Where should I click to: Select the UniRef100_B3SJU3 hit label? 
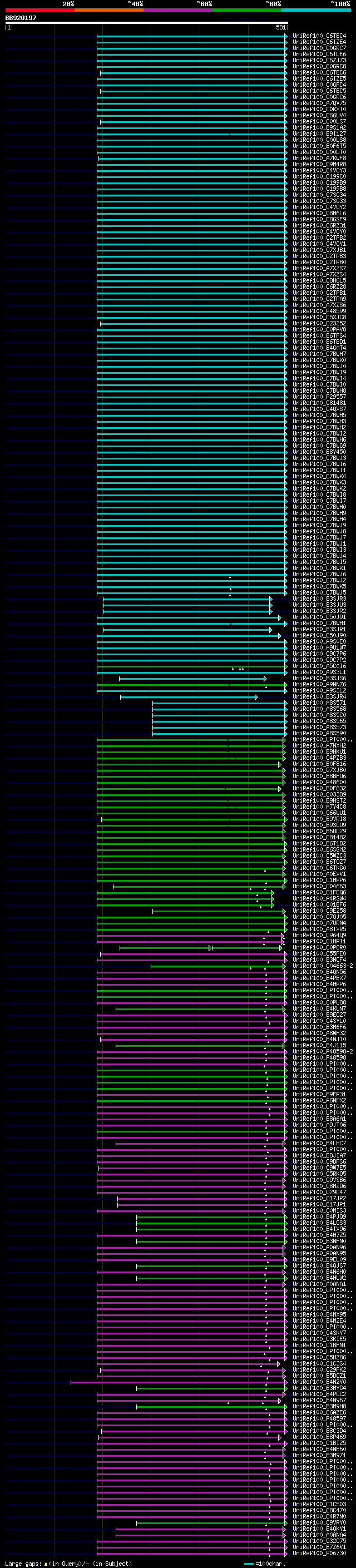(x=319, y=605)
